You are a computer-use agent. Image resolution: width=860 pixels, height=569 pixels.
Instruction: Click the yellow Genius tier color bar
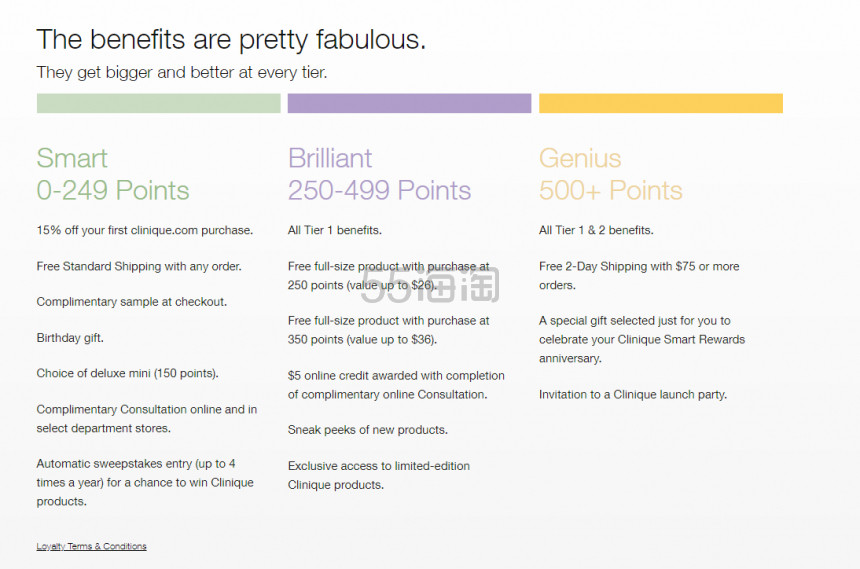(661, 103)
